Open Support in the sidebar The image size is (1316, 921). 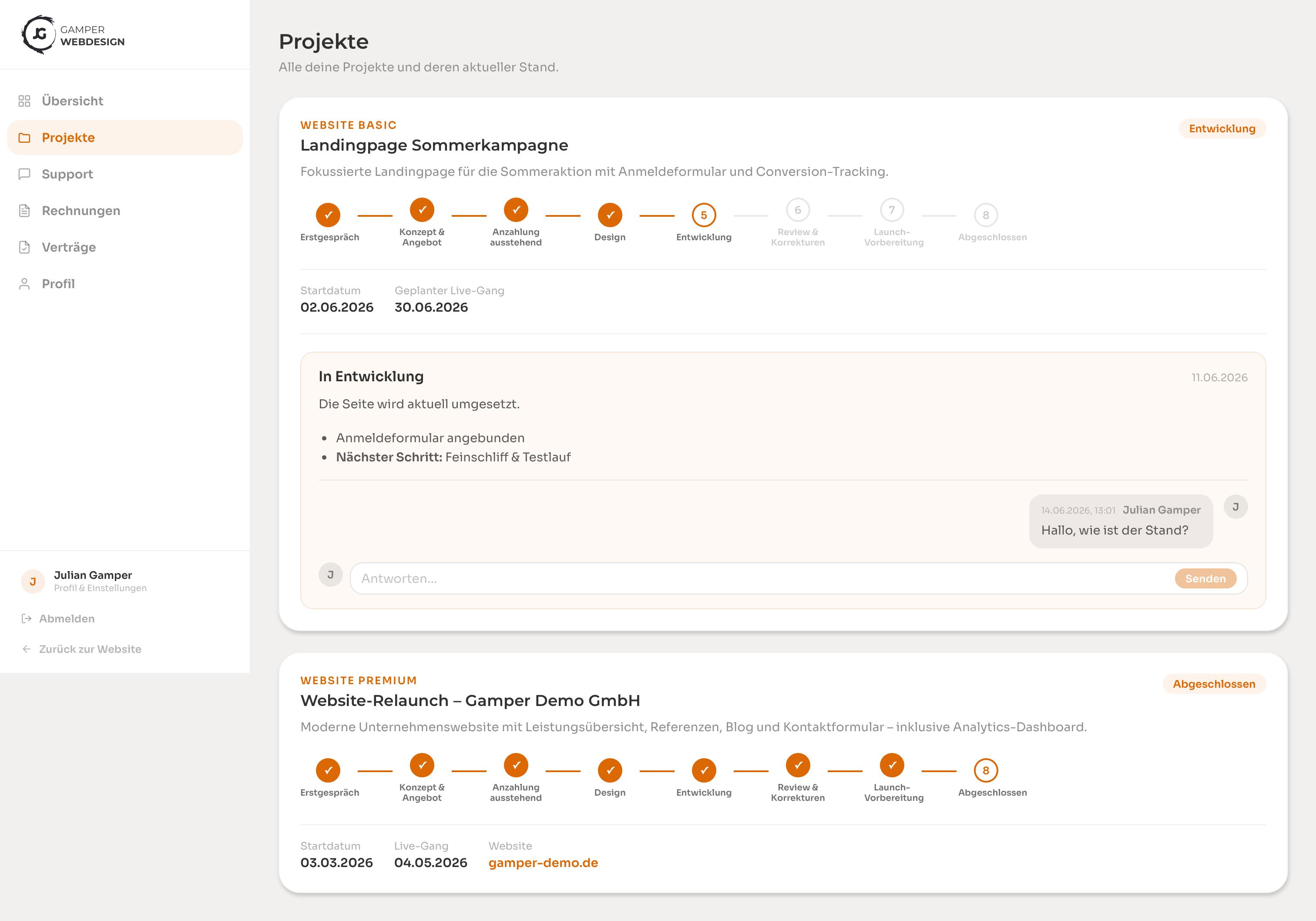coord(125,174)
